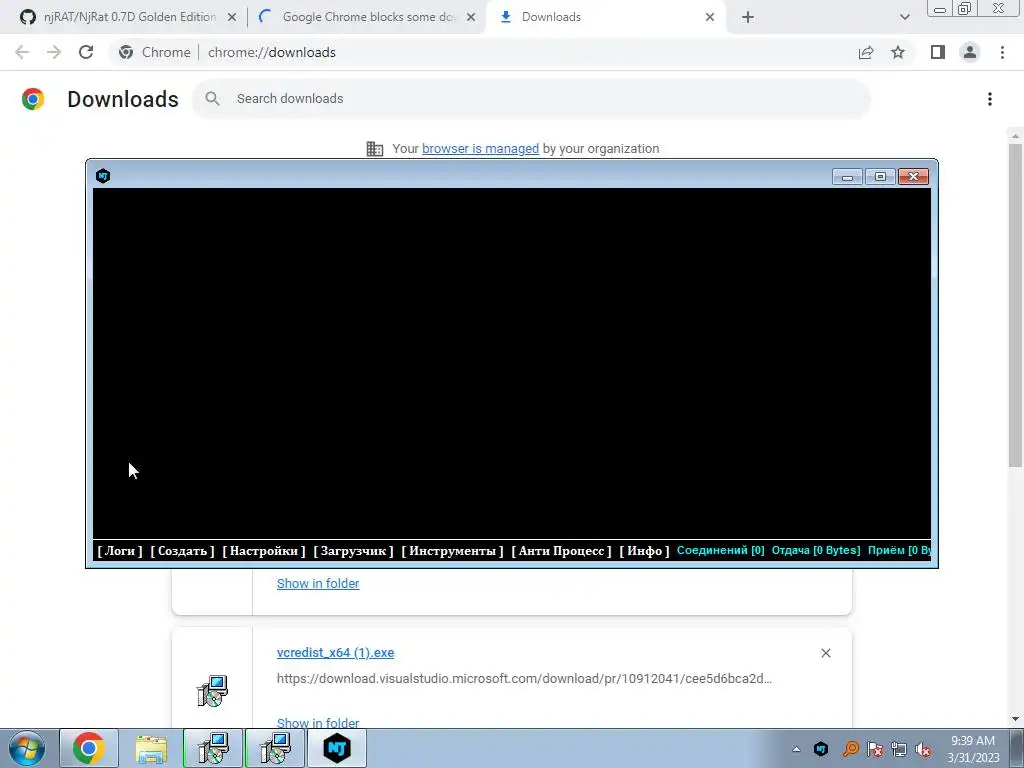
Task: Open the browser is managed link
Action: (x=480, y=149)
